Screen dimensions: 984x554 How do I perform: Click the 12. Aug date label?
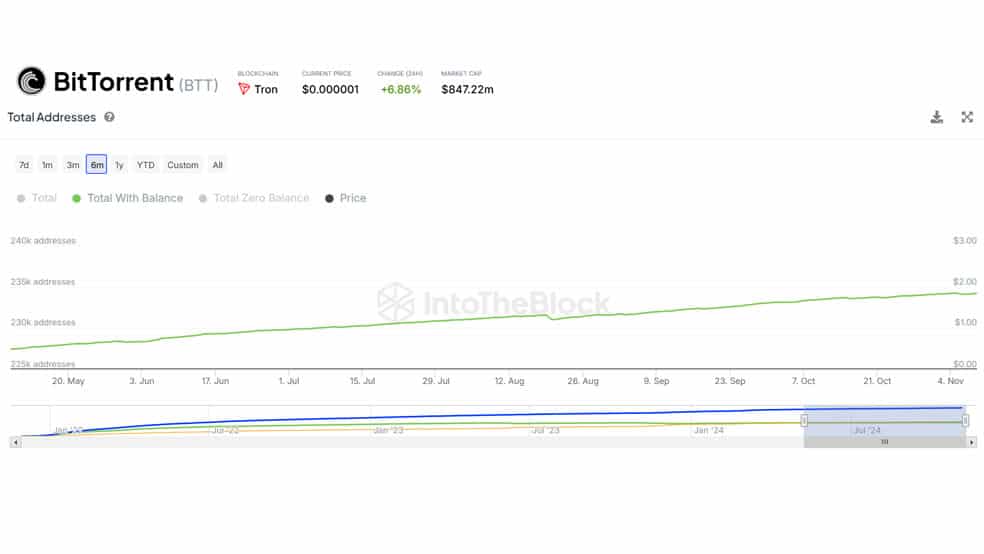point(510,381)
